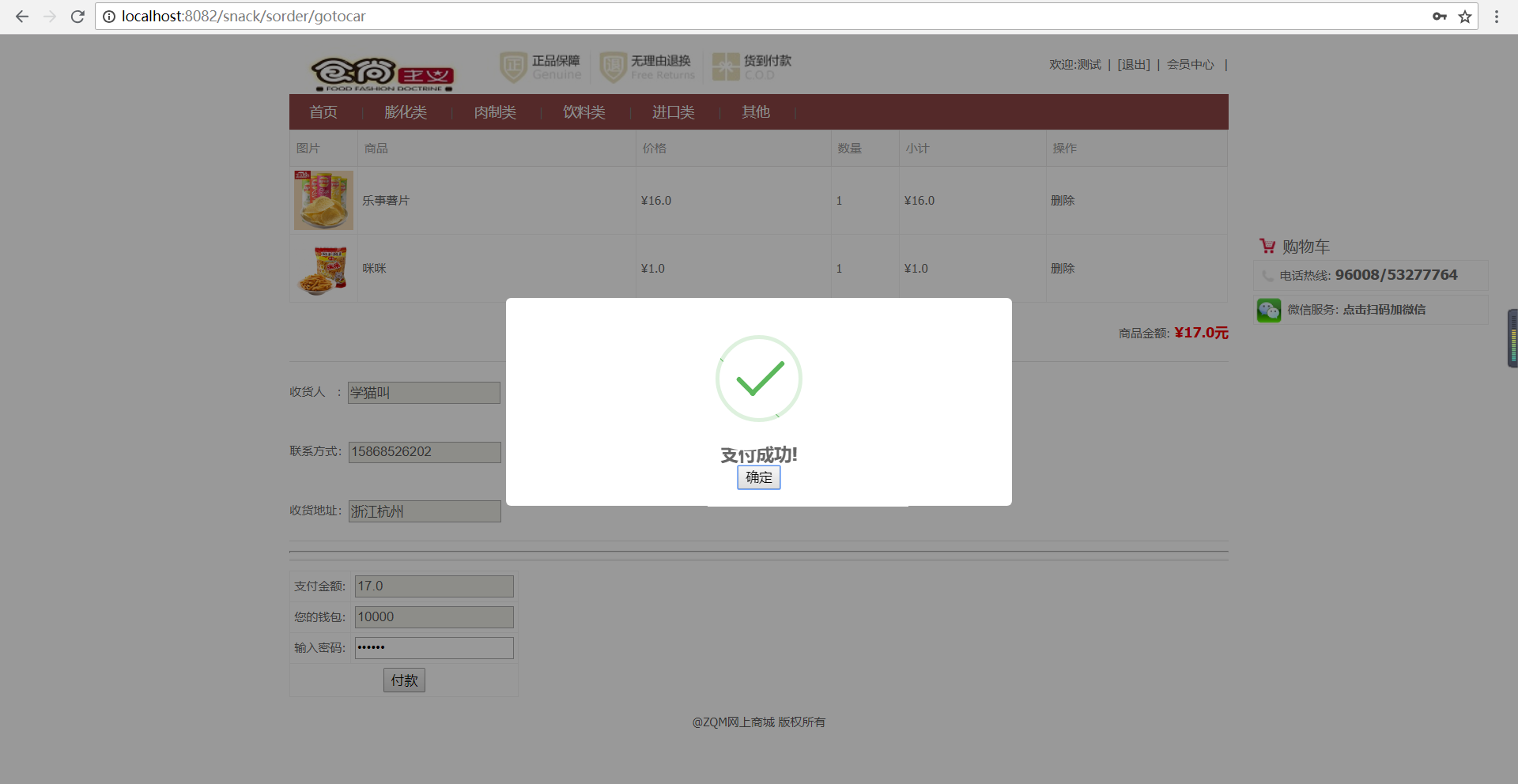Click the 食尚主义 site logo
The height and width of the screenshot is (784, 1518).
383,73
